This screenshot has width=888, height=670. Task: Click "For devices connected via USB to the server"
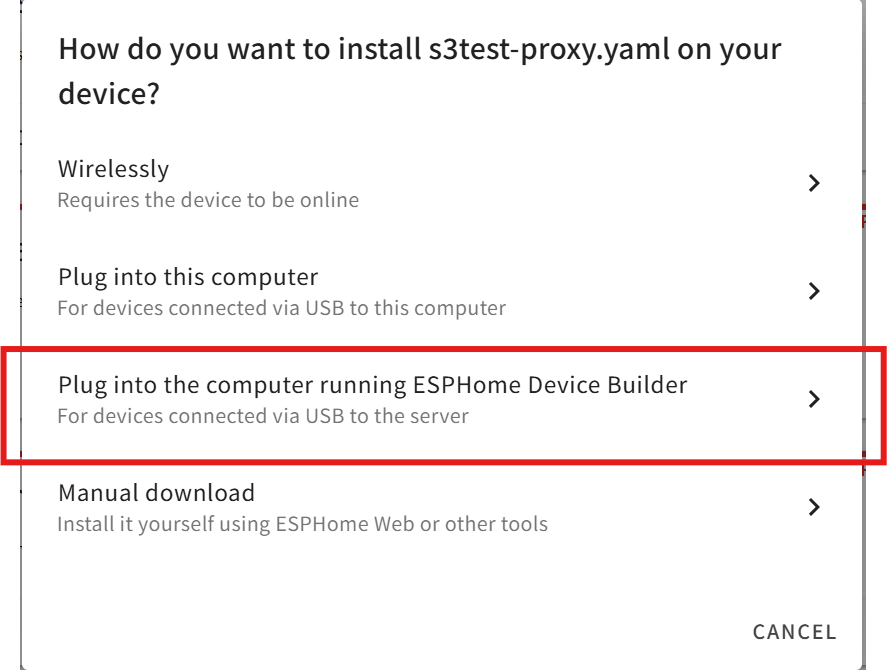click(x=262, y=416)
